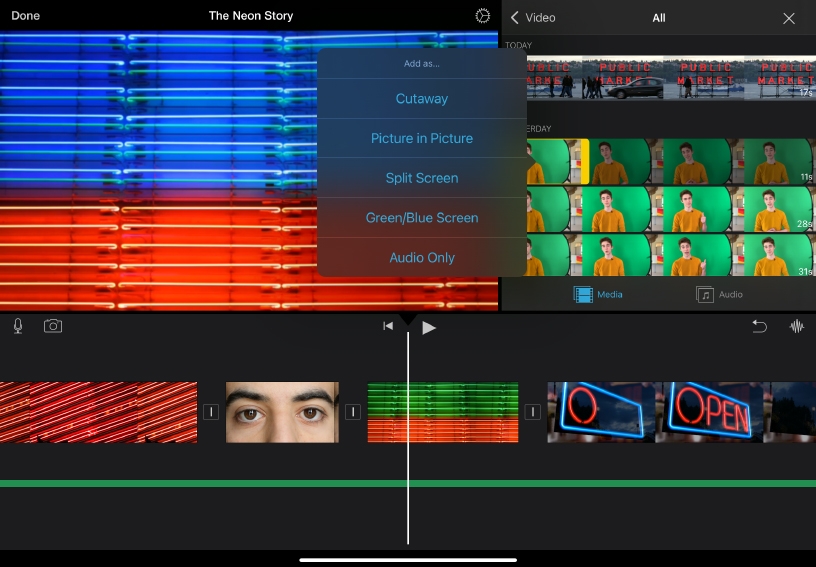The image size is (816, 567).
Task: Add clip as Audio Only
Action: 422,257
